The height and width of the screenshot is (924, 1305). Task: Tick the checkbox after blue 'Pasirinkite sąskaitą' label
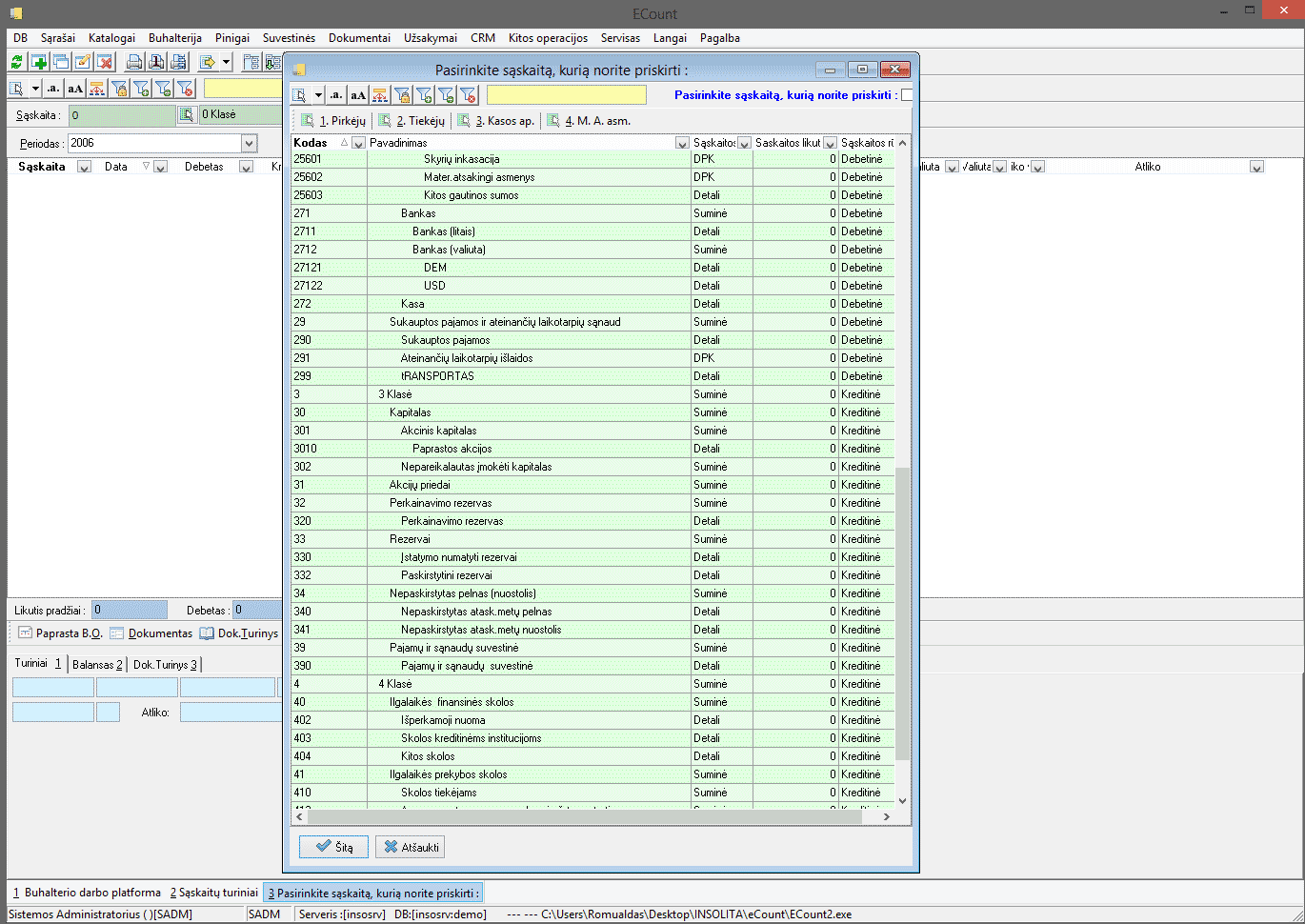907,94
